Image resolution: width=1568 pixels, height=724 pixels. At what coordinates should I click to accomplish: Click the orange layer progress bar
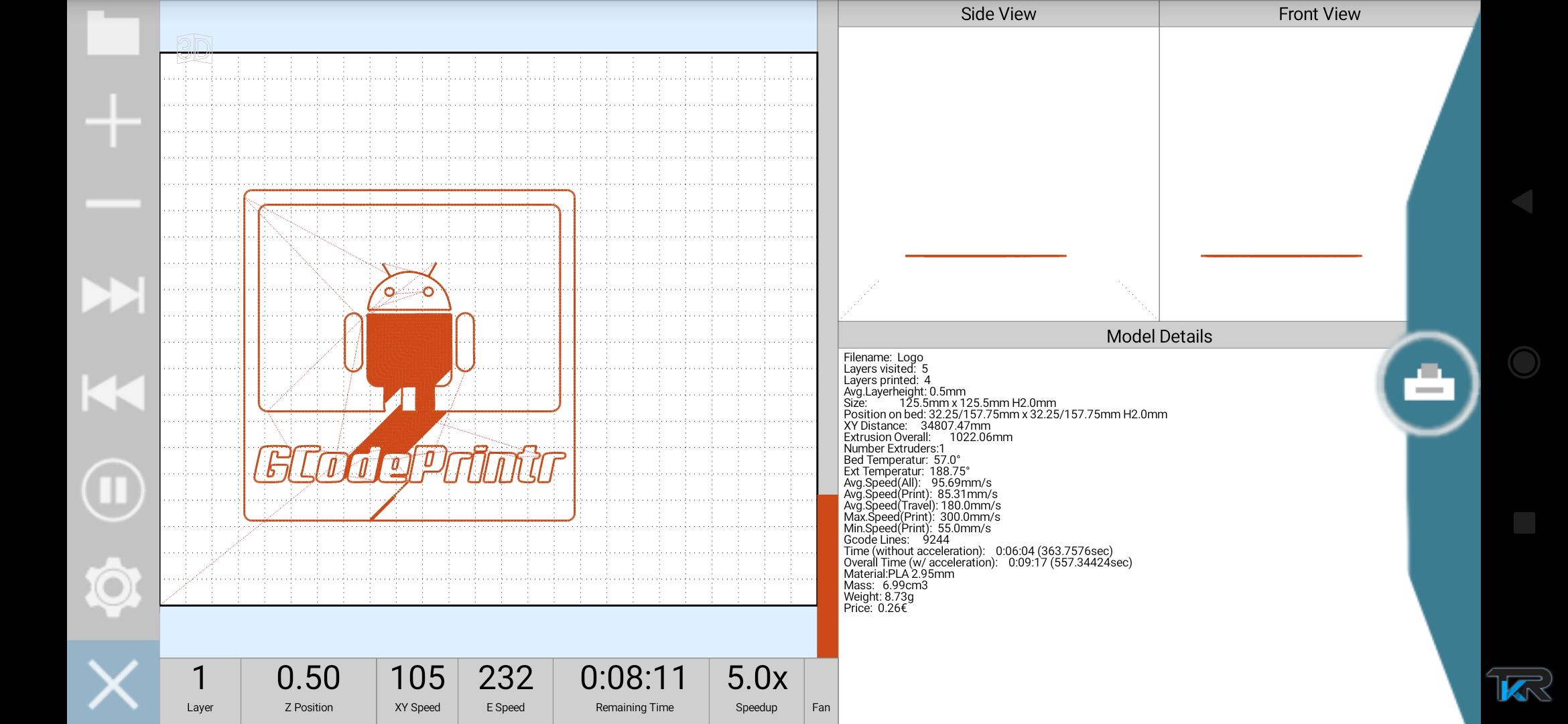click(x=828, y=576)
